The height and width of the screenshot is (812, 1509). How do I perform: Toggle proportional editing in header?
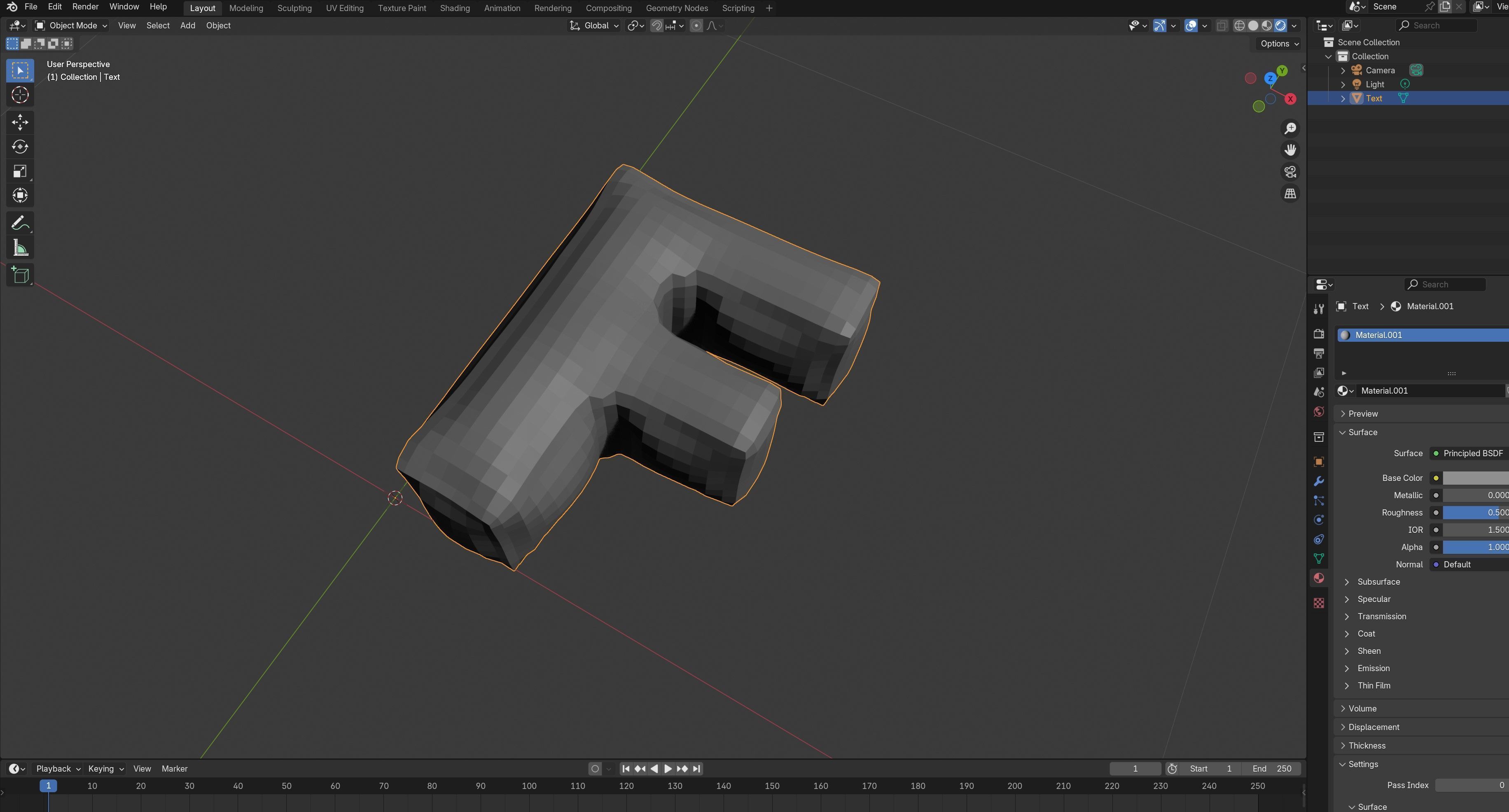[x=696, y=26]
